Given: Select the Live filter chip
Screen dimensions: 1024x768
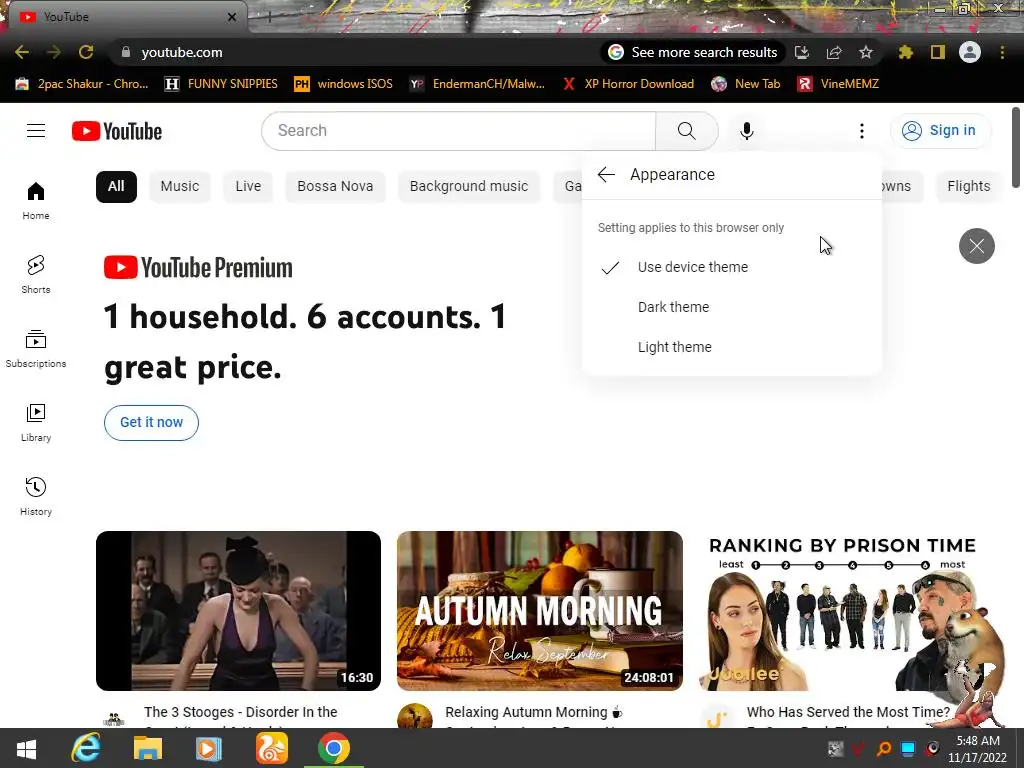Looking at the screenshot, I should pos(248,187).
